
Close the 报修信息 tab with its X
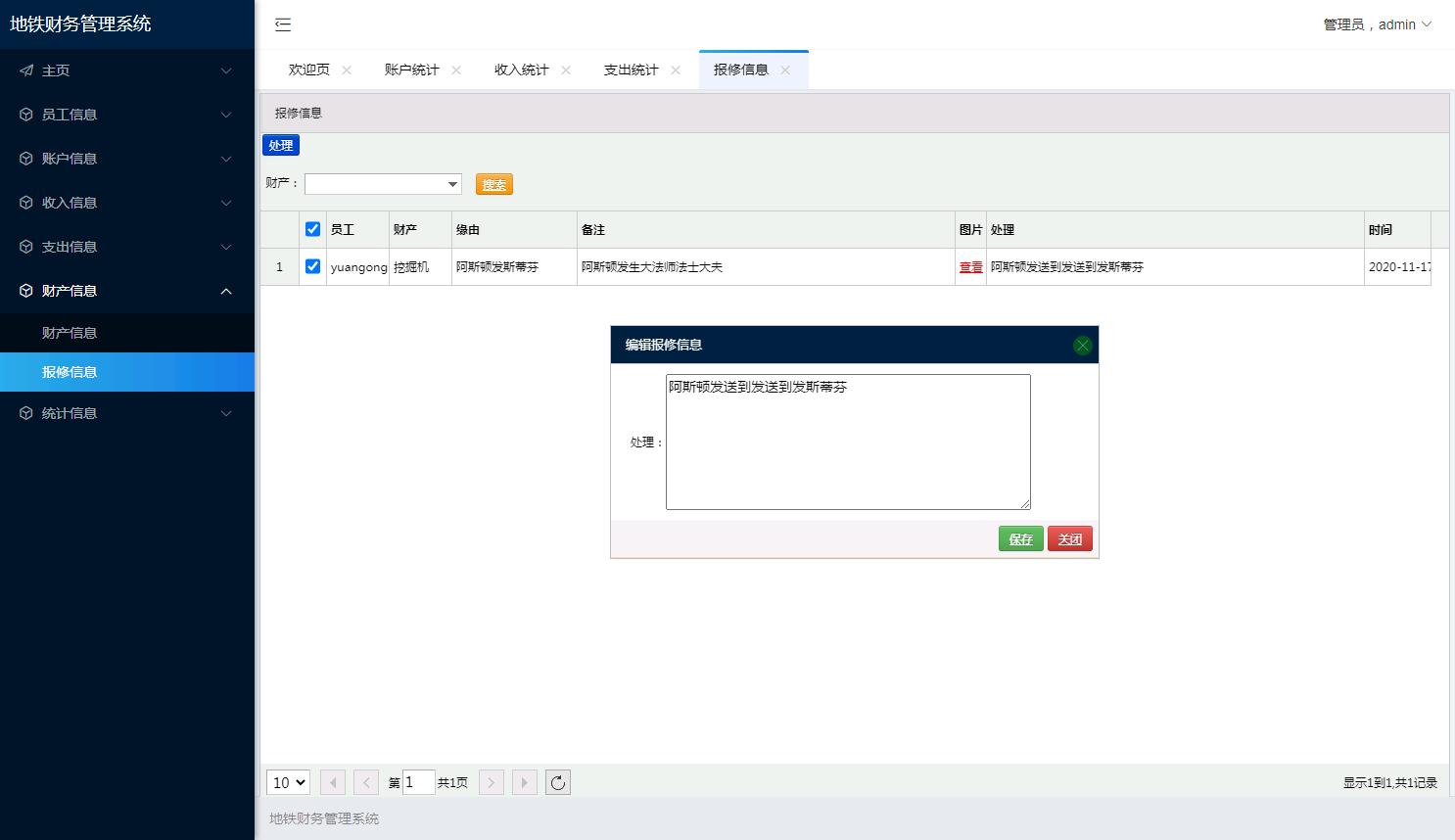785,70
